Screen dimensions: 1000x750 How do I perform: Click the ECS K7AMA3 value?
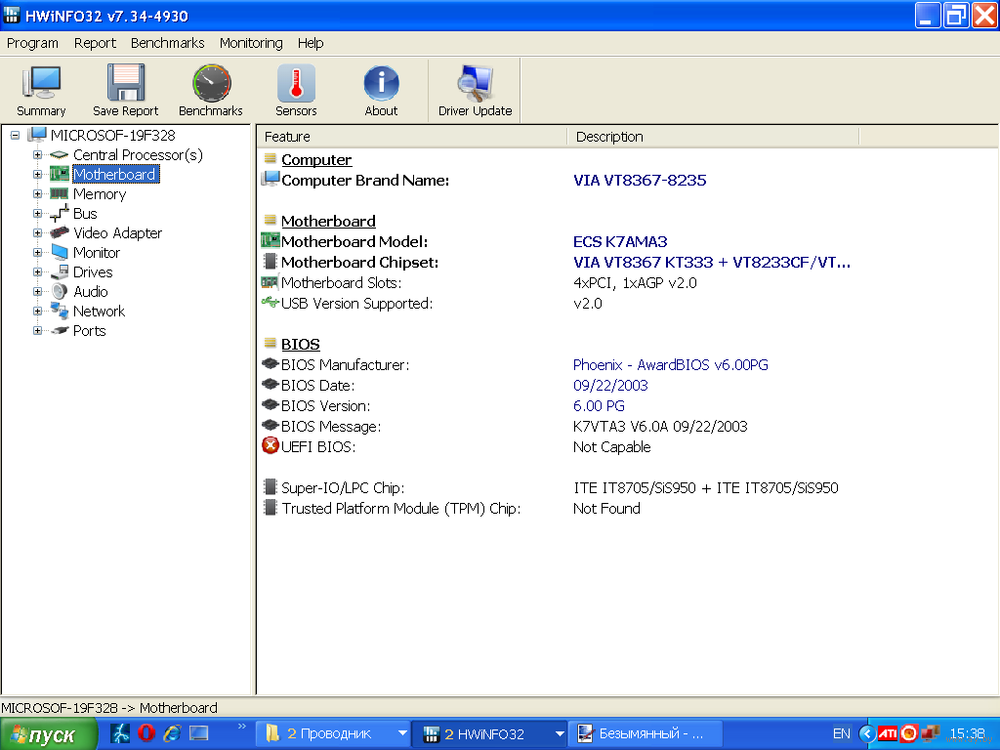620,242
